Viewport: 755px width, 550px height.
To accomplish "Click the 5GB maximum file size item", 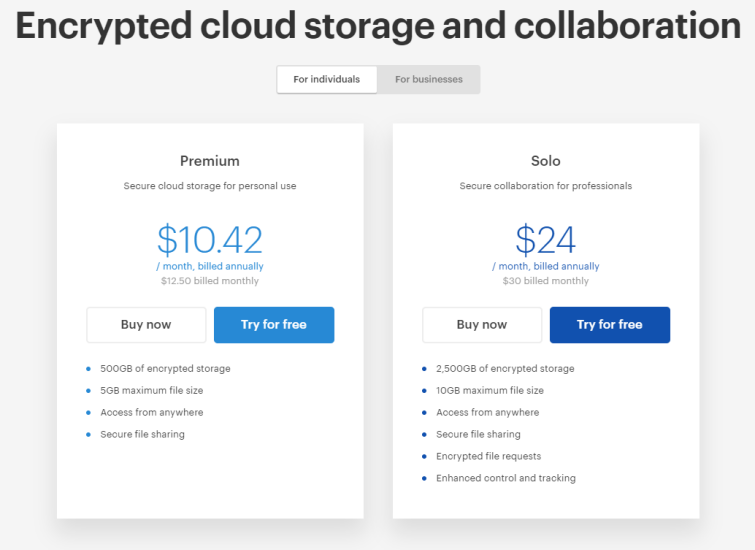I will point(152,391).
